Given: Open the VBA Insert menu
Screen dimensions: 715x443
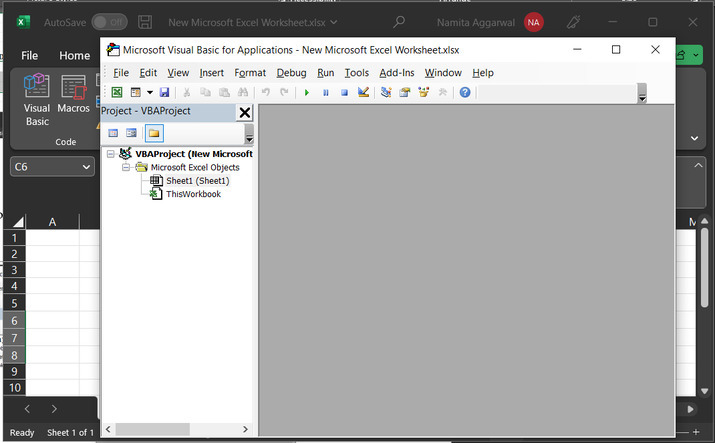Looking at the screenshot, I should [x=211, y=73].
